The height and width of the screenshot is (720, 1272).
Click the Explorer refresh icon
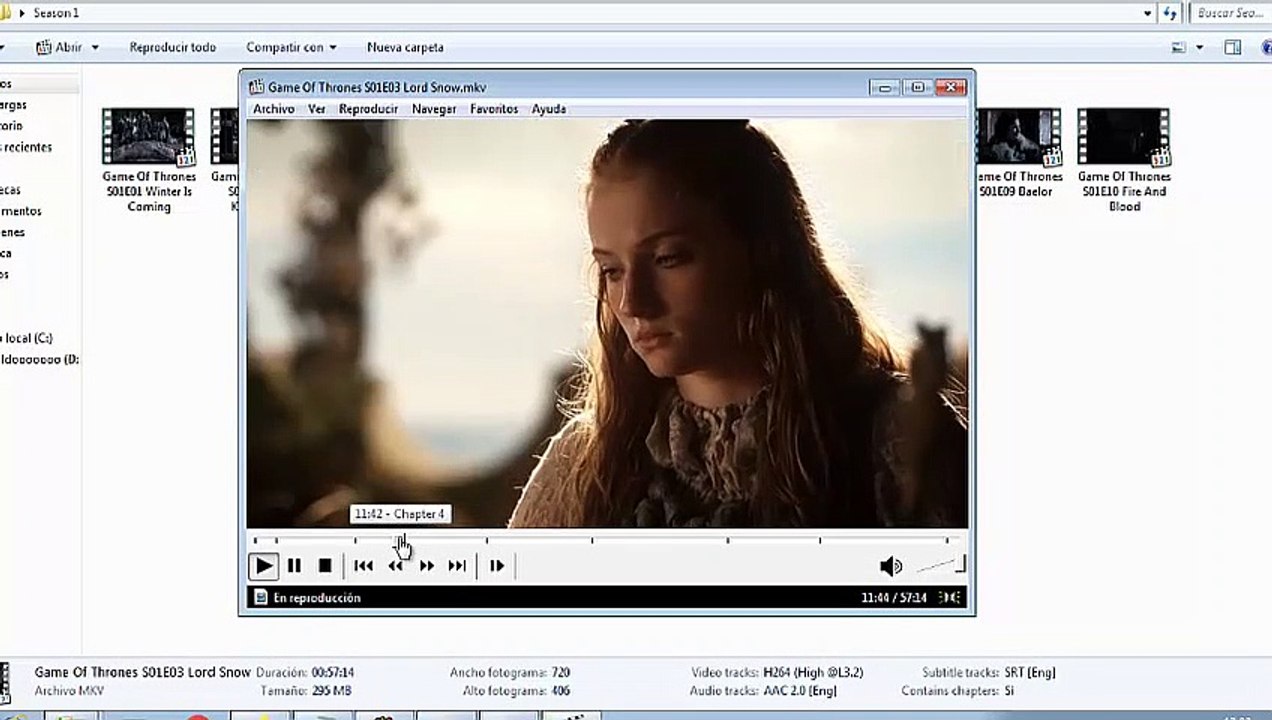(x=1171, y=13)
